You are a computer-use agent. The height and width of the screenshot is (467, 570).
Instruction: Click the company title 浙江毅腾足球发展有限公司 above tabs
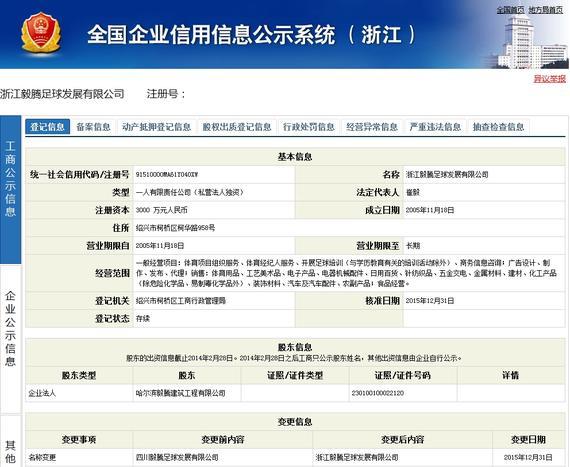(x=62, y=94)
